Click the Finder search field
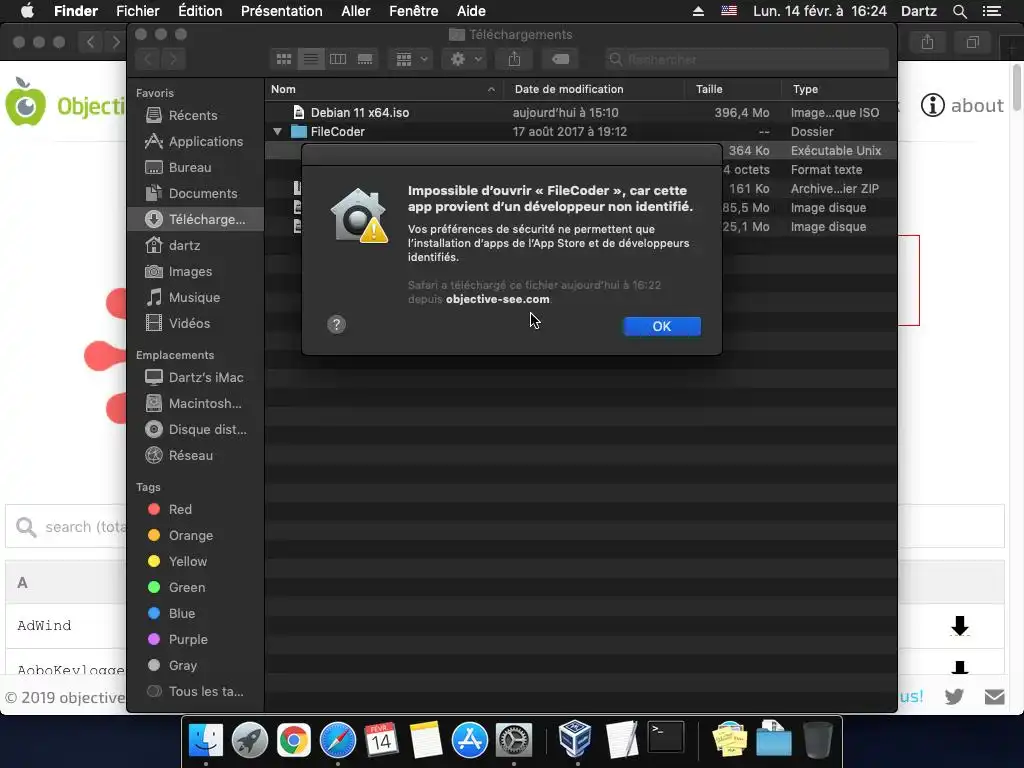Image resolution: width=1024 pixels, height=768 pixels. pos(746,59)
